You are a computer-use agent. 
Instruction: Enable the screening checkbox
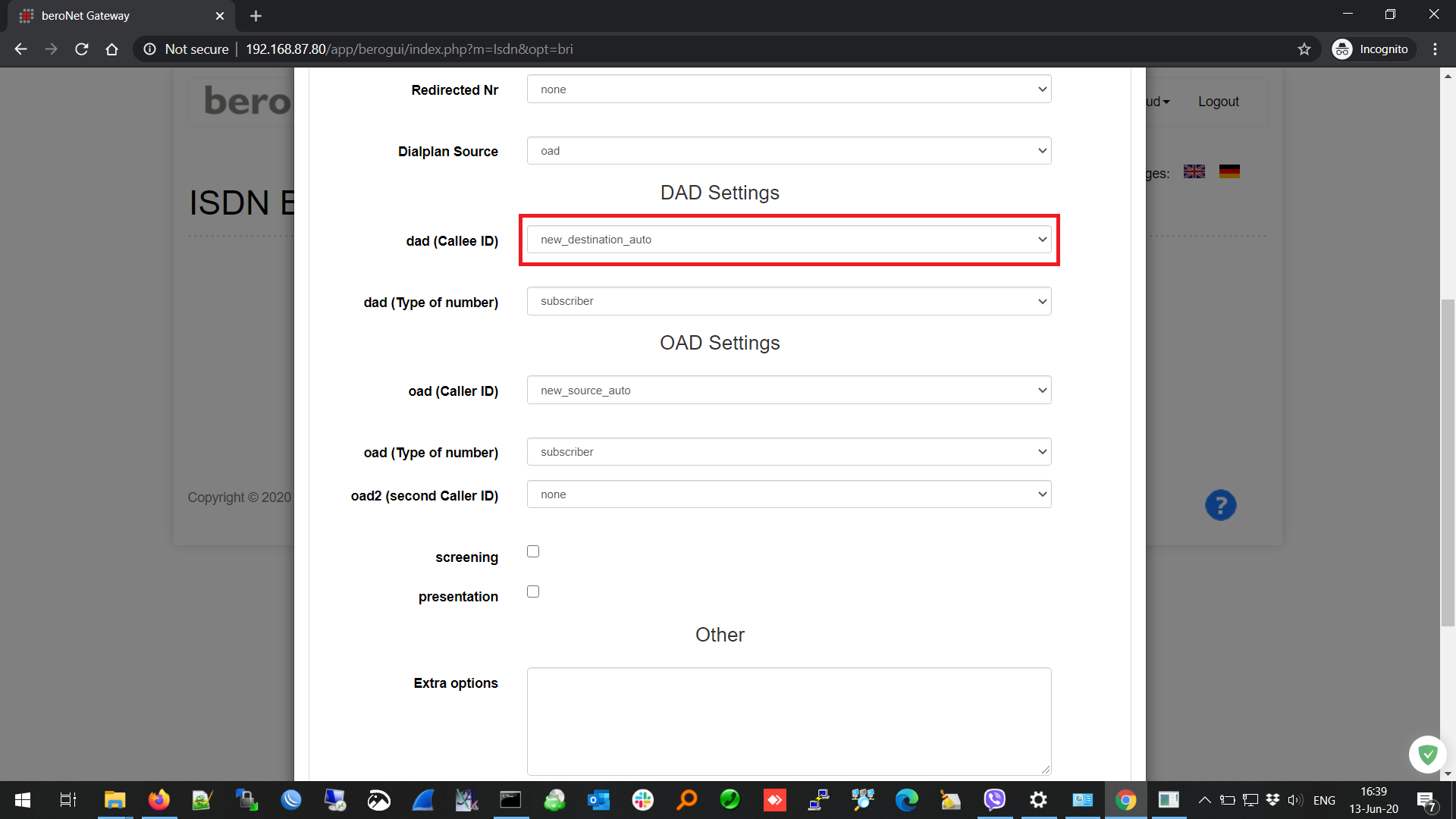pos(533,551)
